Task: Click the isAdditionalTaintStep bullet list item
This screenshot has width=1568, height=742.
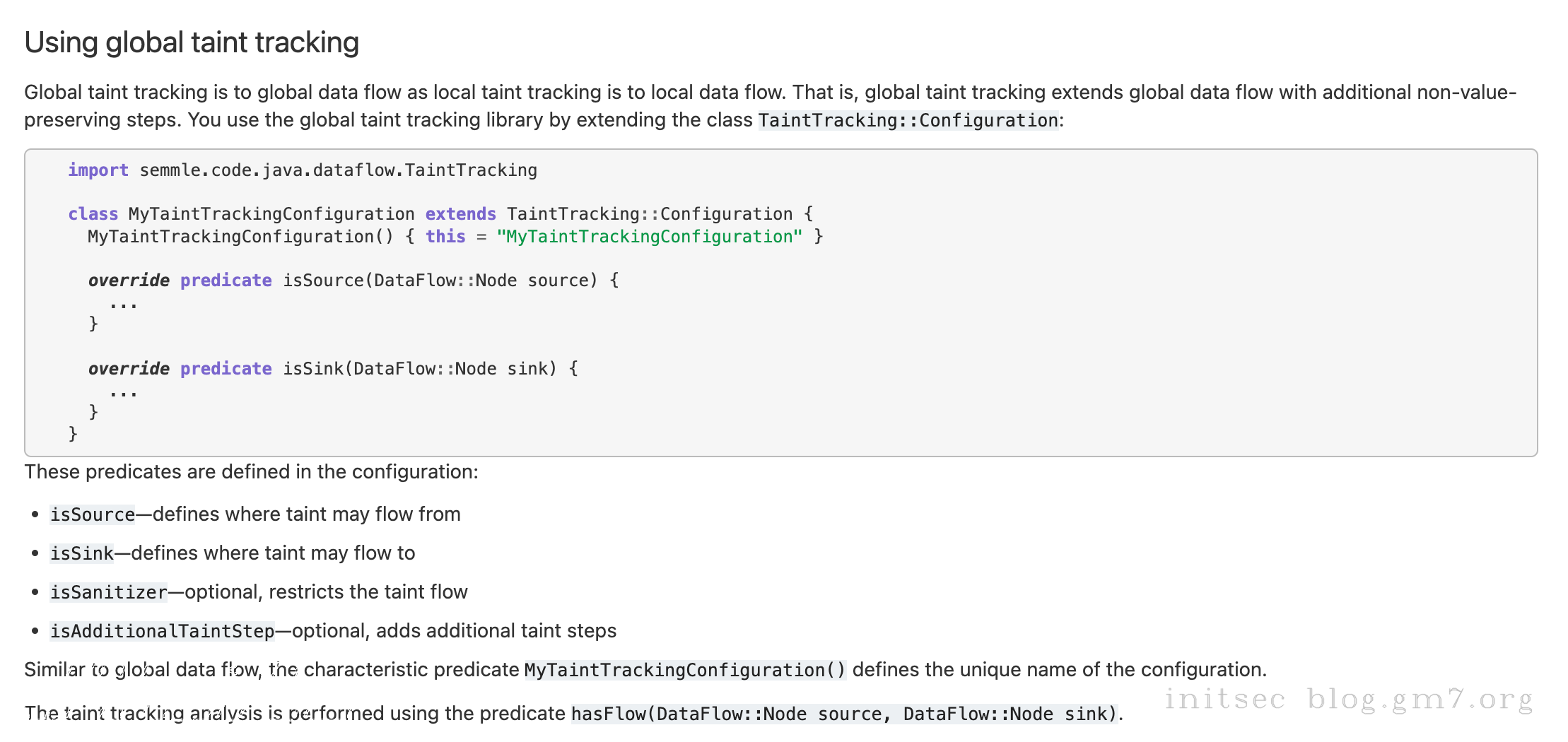Action: 332,631
